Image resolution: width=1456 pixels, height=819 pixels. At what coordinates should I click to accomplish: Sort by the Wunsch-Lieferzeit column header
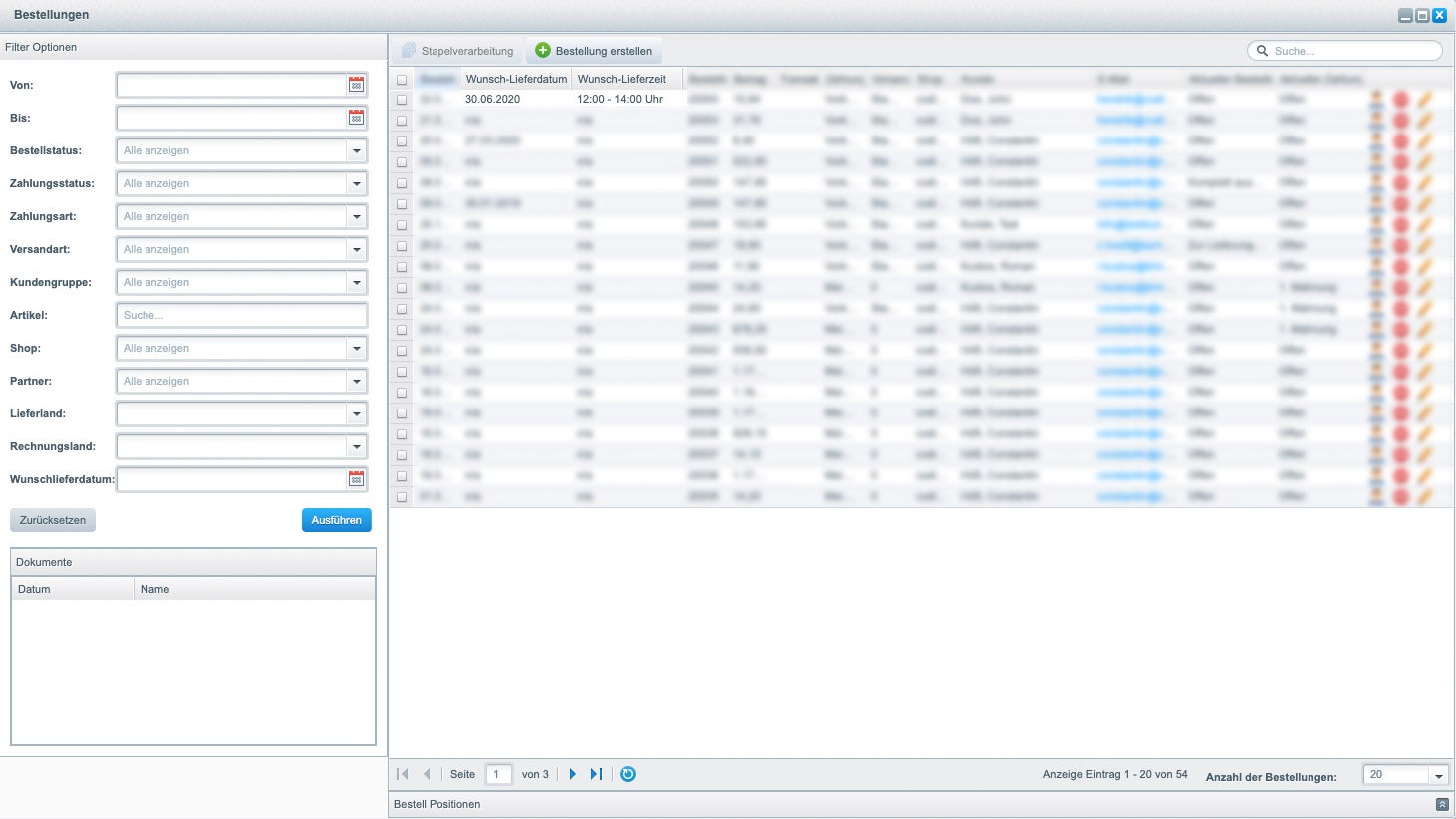tap(628, 79)
